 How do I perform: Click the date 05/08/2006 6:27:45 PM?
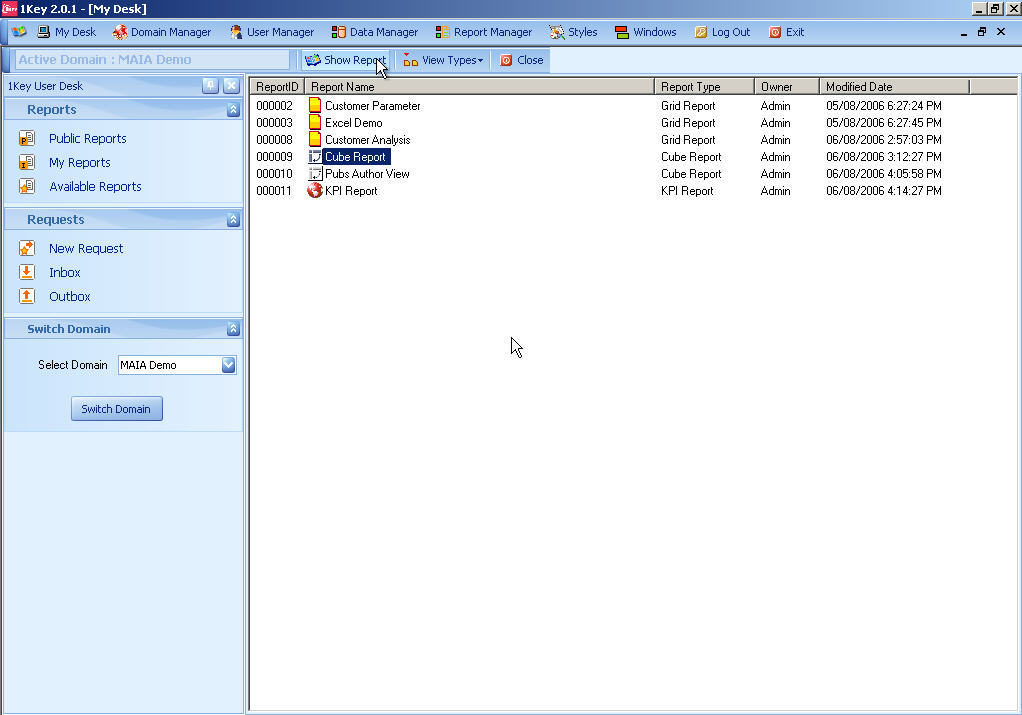click(x=883, y=123)
